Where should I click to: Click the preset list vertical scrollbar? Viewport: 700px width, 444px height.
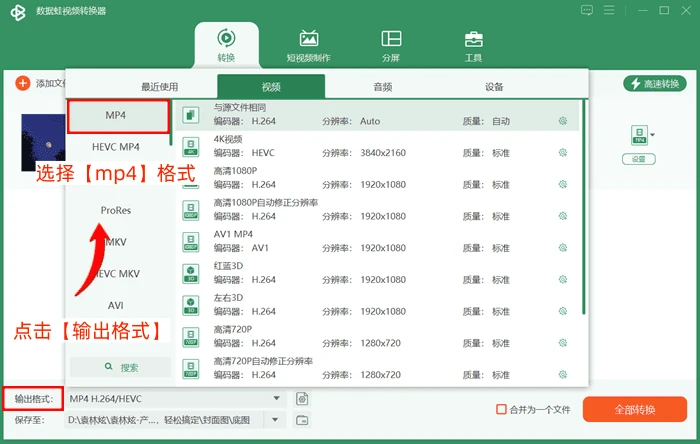[x=583, y=207]
